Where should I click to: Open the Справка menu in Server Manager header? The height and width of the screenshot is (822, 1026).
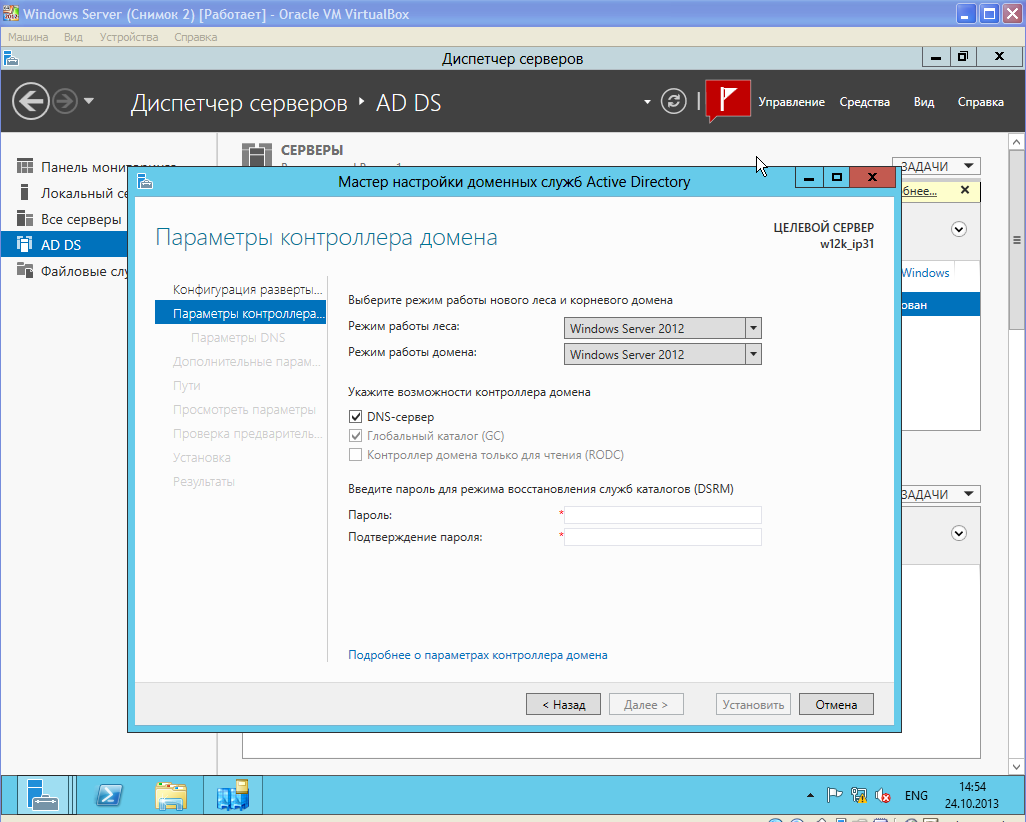[x=980, y=102]
